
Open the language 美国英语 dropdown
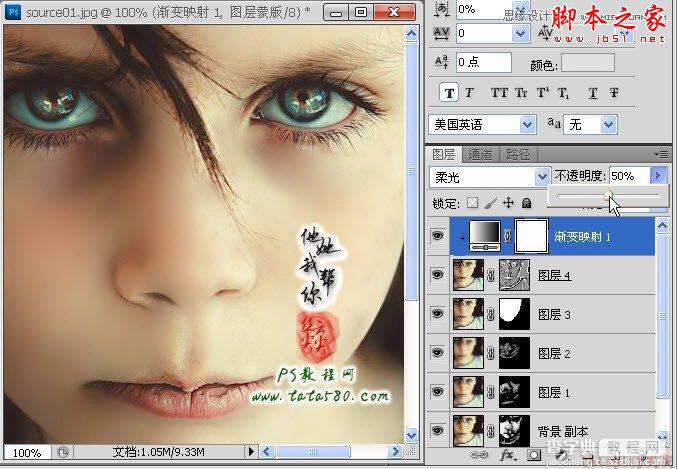click(x=527, y=125)
